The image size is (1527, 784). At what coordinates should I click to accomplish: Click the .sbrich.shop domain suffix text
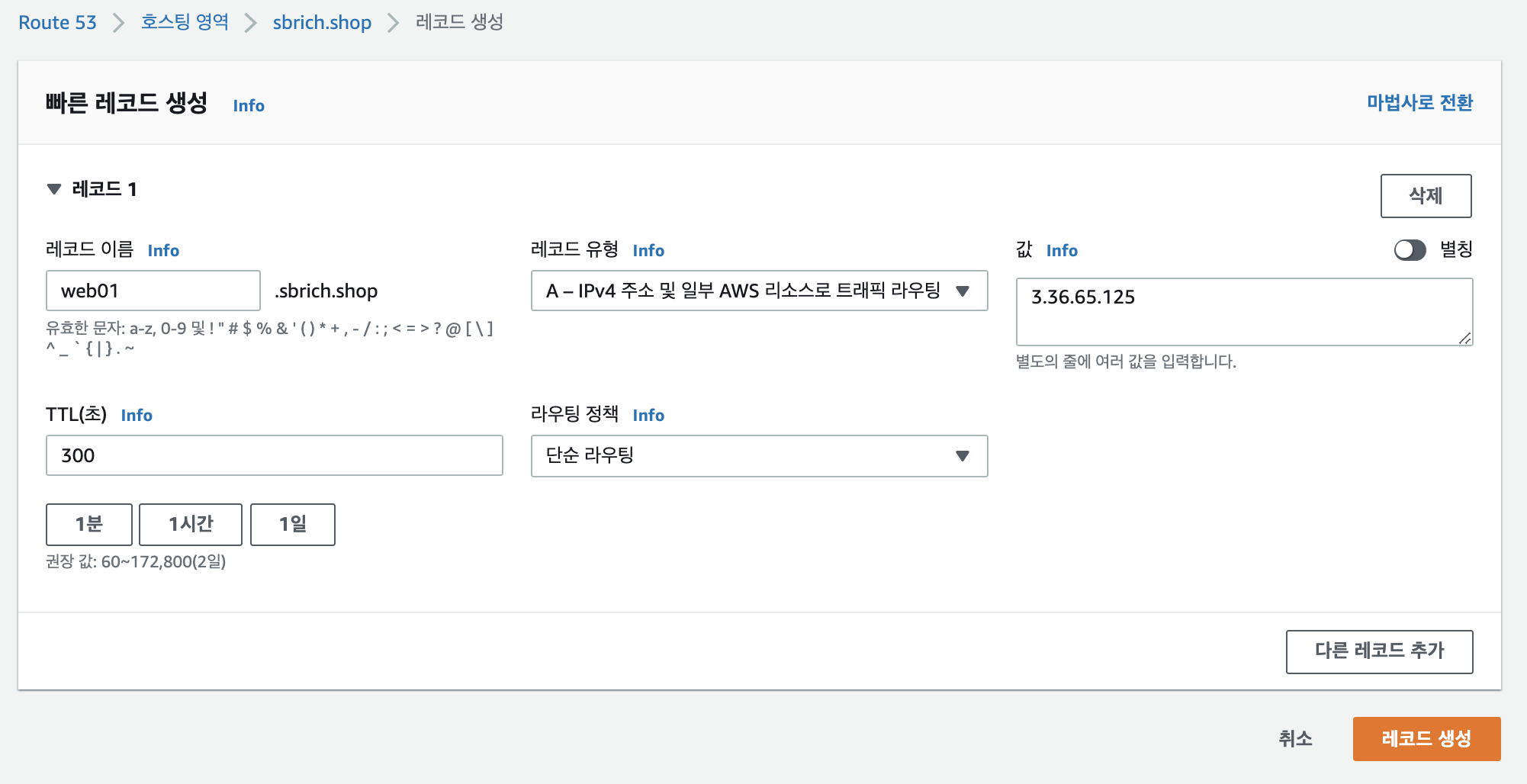(326, 291)
